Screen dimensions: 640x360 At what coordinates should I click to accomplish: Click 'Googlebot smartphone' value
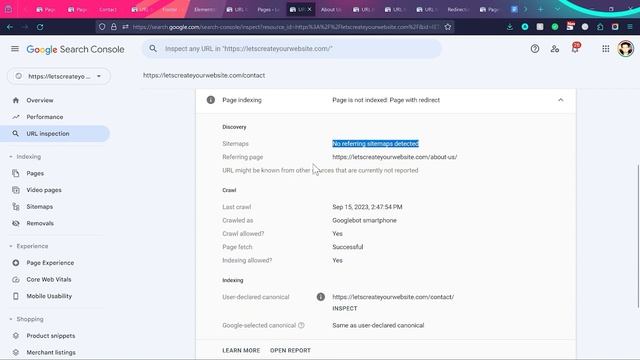pyautogui.click(x=364, y=220)
